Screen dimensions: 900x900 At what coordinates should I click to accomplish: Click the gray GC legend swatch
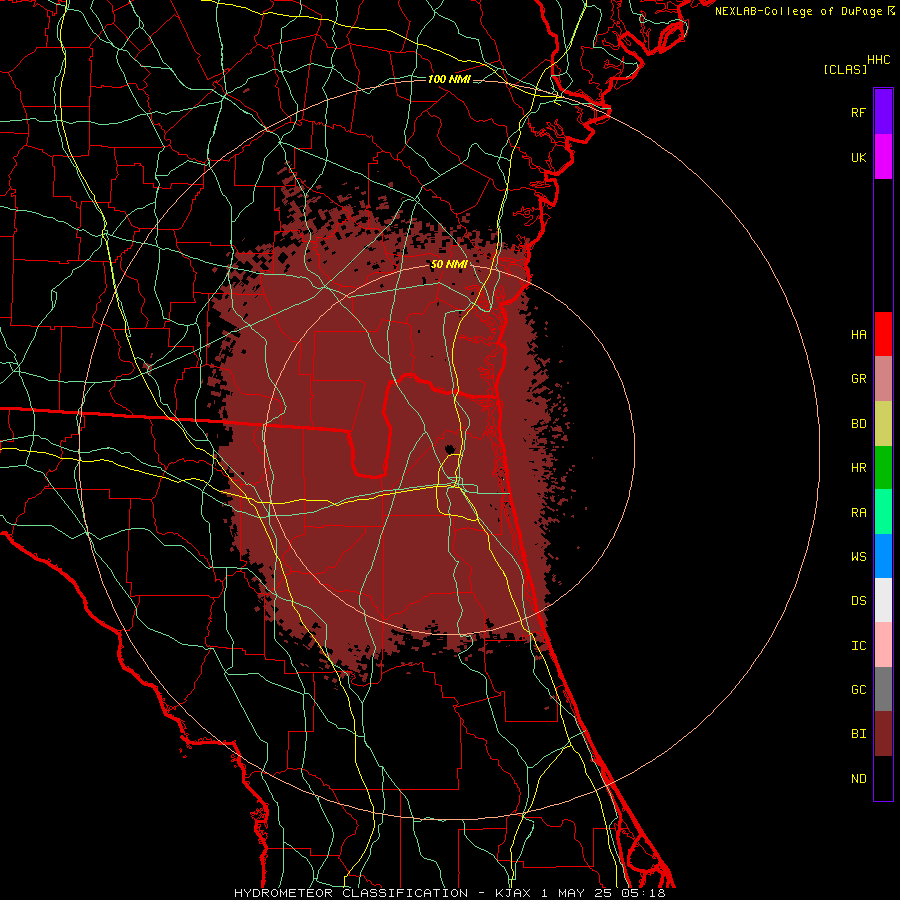tap(883, 689)
